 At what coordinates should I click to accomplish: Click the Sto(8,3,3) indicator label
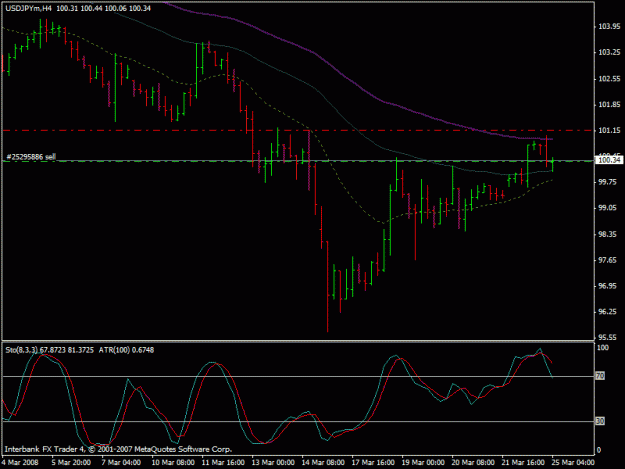(x=22, y=350)
